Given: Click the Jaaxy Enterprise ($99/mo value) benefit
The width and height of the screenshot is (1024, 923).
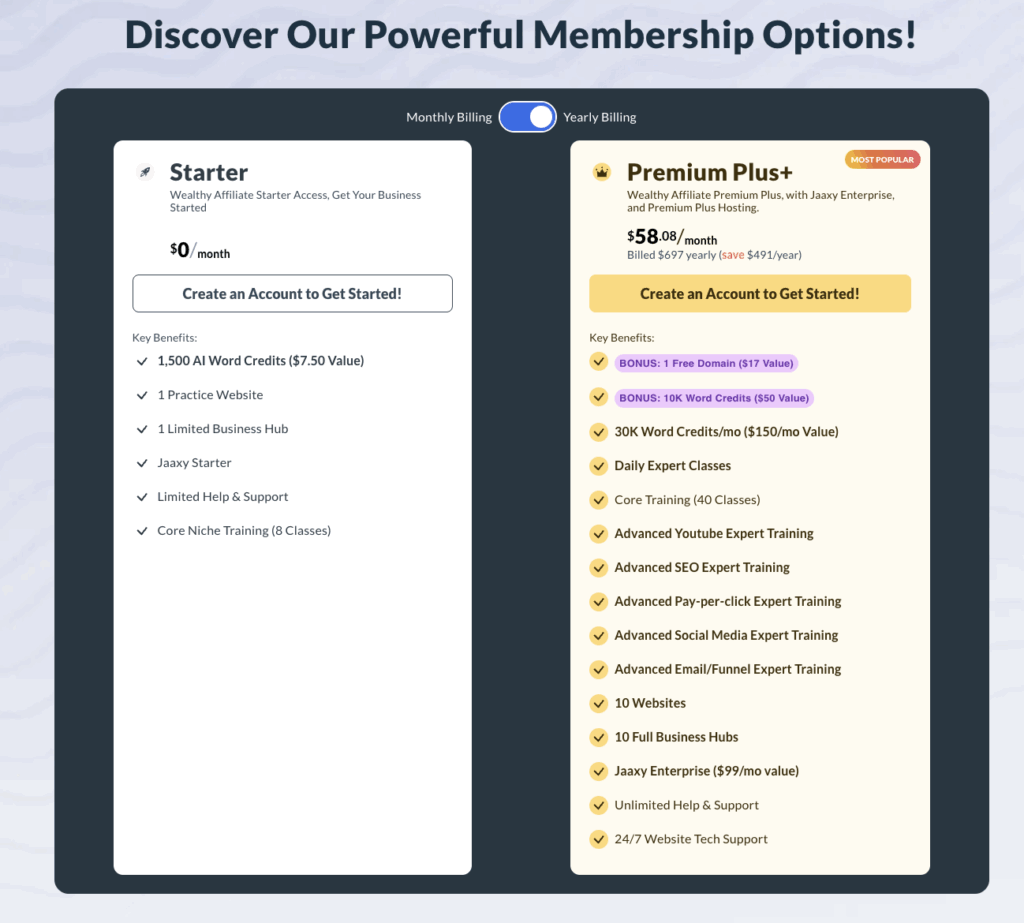Looking at the screenshot, I should [707, 771].
